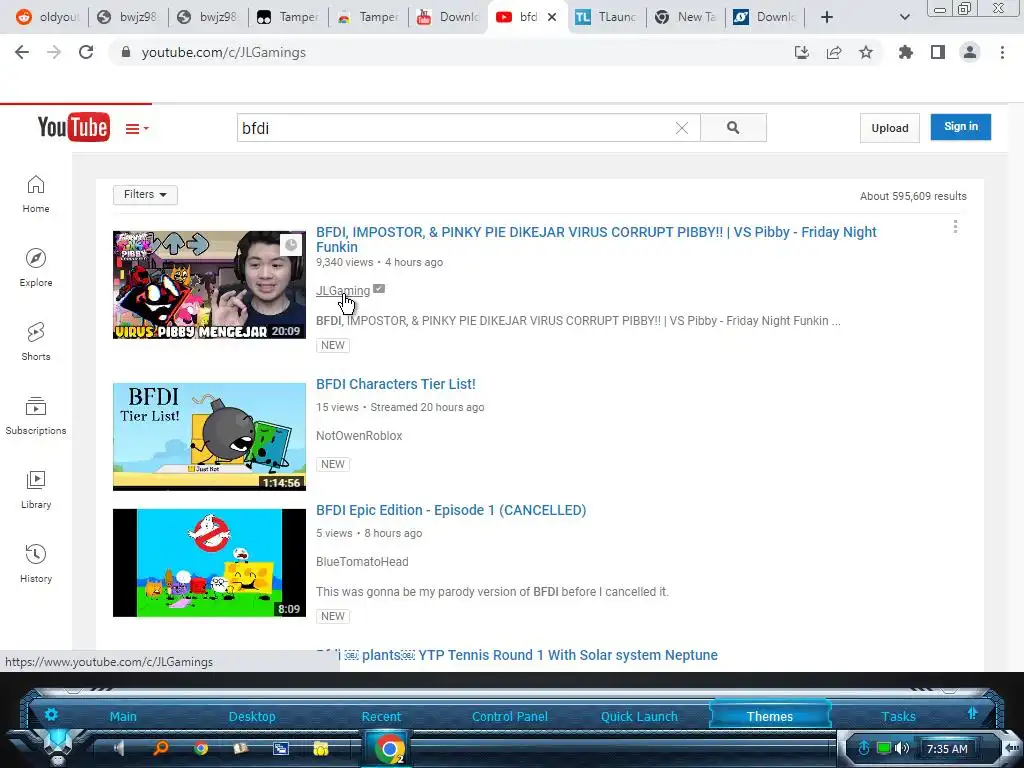Toggle the Chrome side panel
This screenshot has width=1024, height=768.
click(x=938, y=52)
